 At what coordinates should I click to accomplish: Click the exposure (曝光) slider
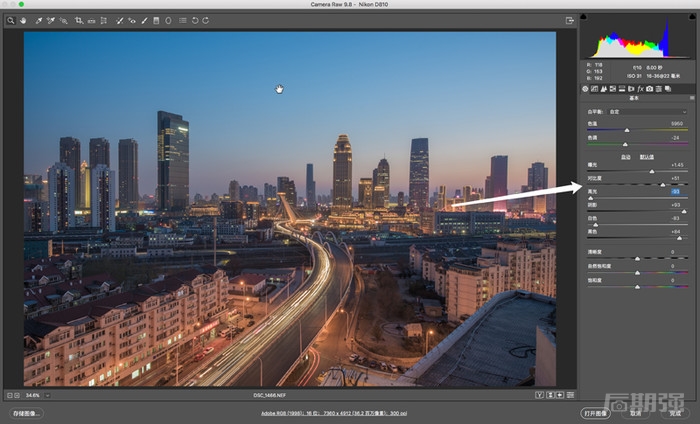point(637,171)
